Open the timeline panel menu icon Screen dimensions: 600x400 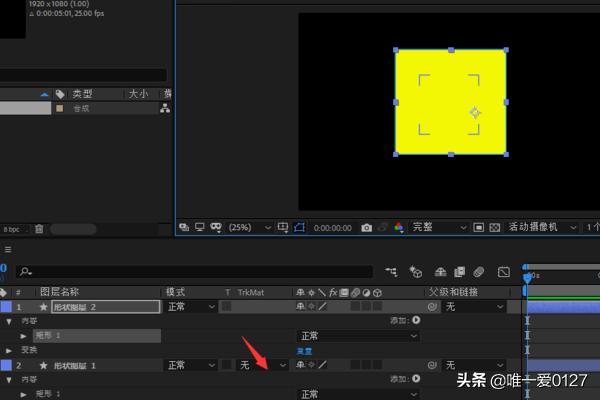(x=8, y=250)
